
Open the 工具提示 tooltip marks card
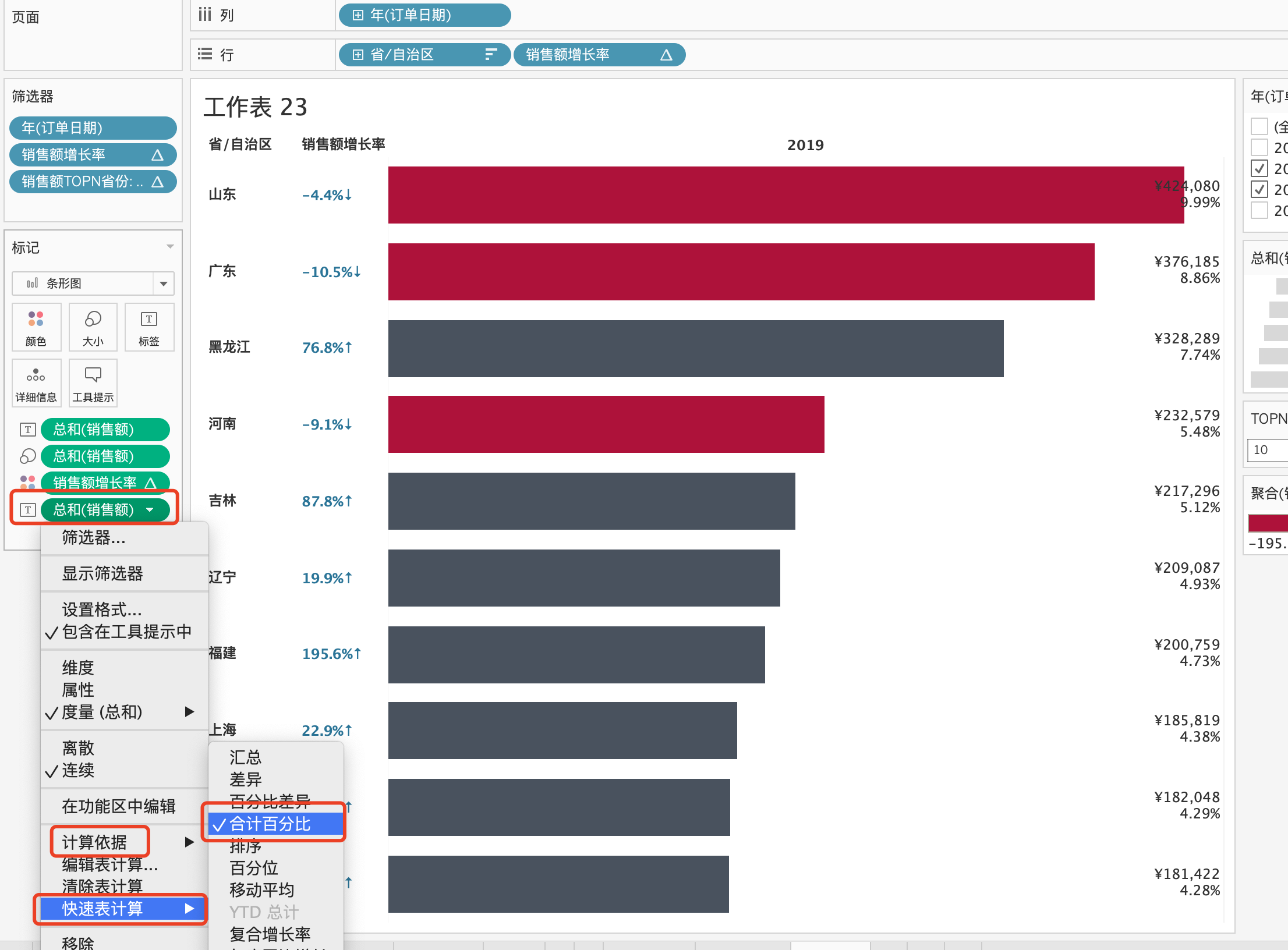(x=93, y=383)
